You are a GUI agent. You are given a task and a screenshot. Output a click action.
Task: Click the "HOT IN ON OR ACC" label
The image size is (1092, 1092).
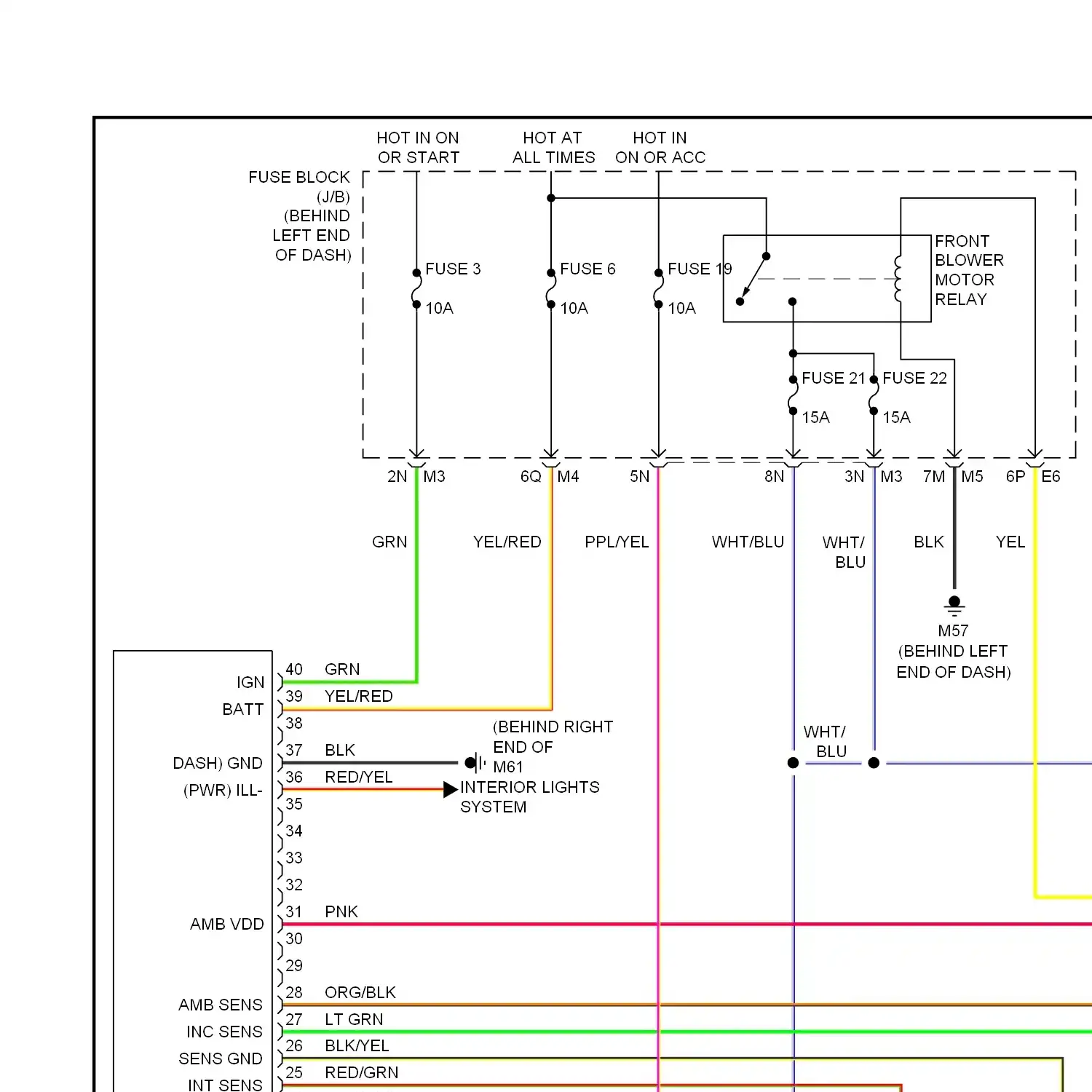point(660,148)
